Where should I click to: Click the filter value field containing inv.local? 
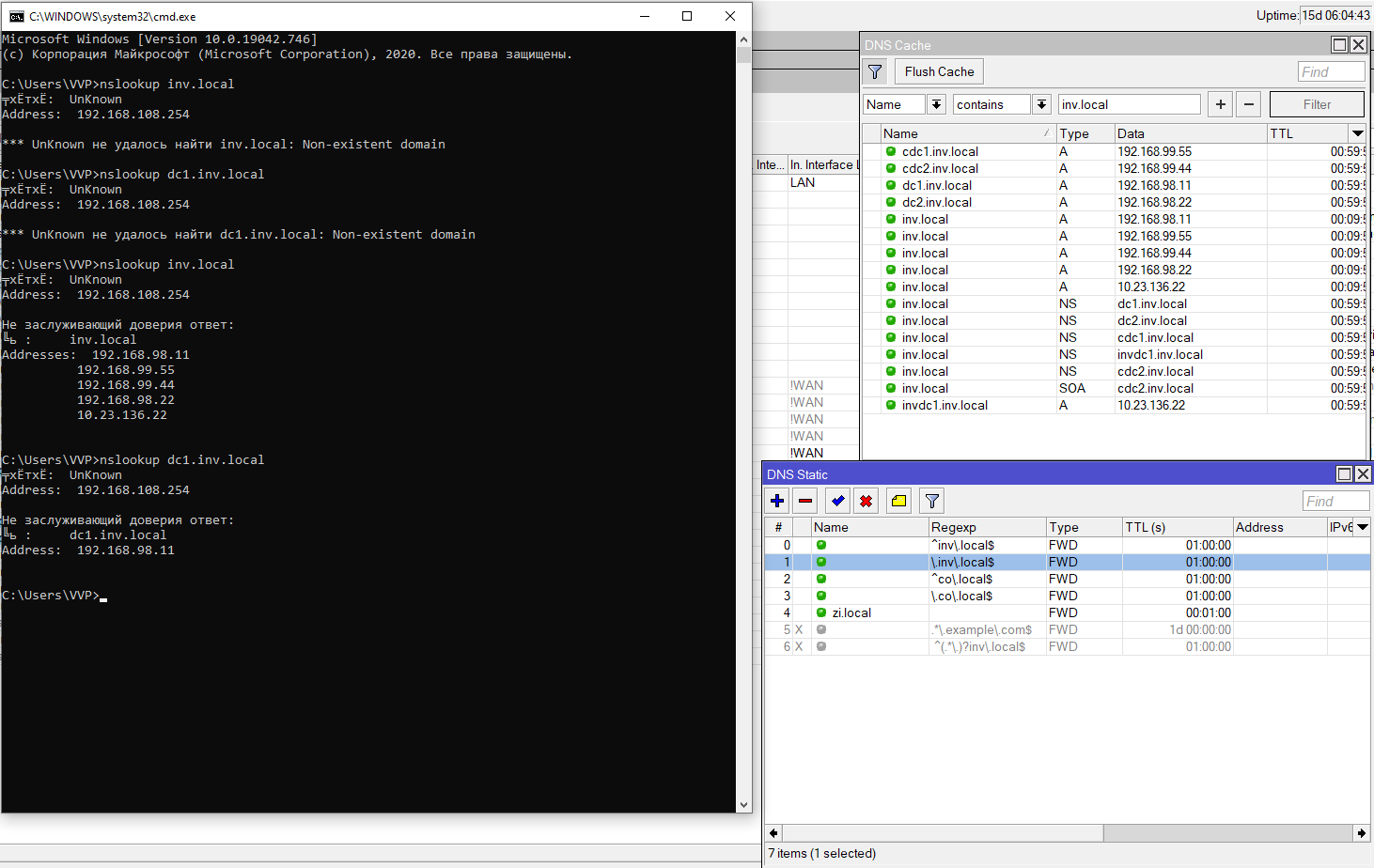1130,104
